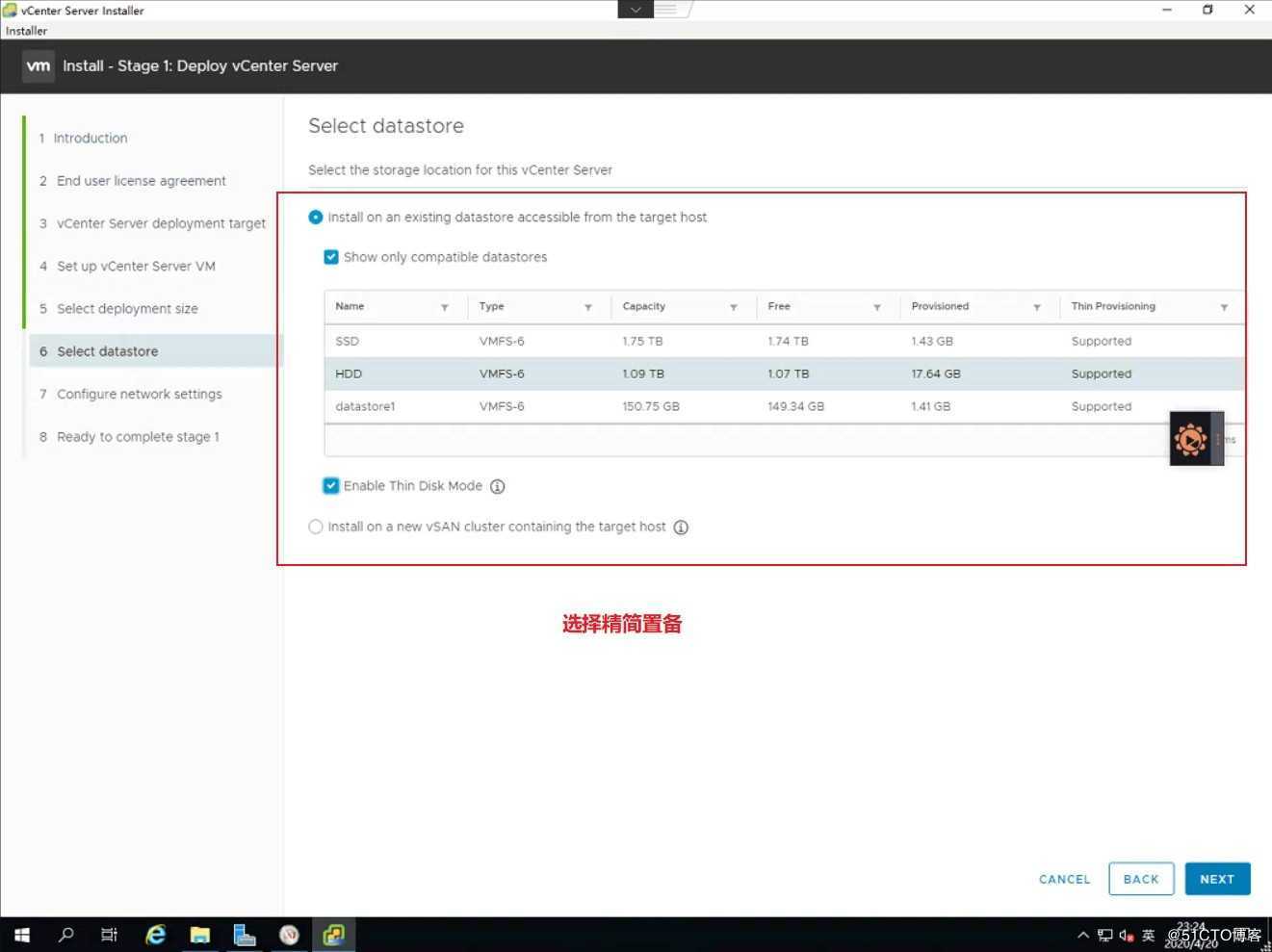Click the 149.34 GB free cell
The width and height of the screenshot is (1272, 952).
(795, 406)
